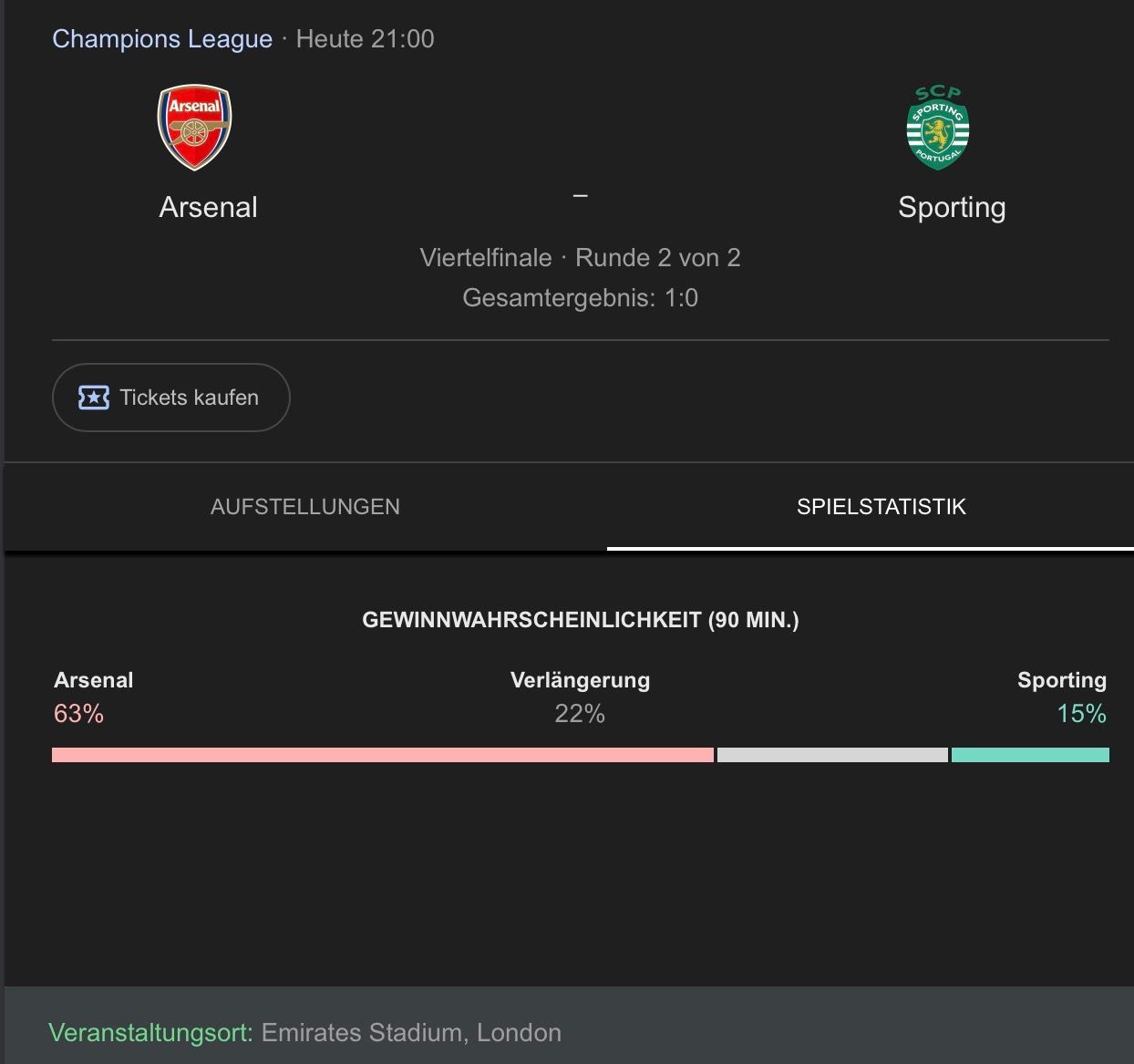
Task: Click the teal Sporting probability bar
Action: (1030, 755)
